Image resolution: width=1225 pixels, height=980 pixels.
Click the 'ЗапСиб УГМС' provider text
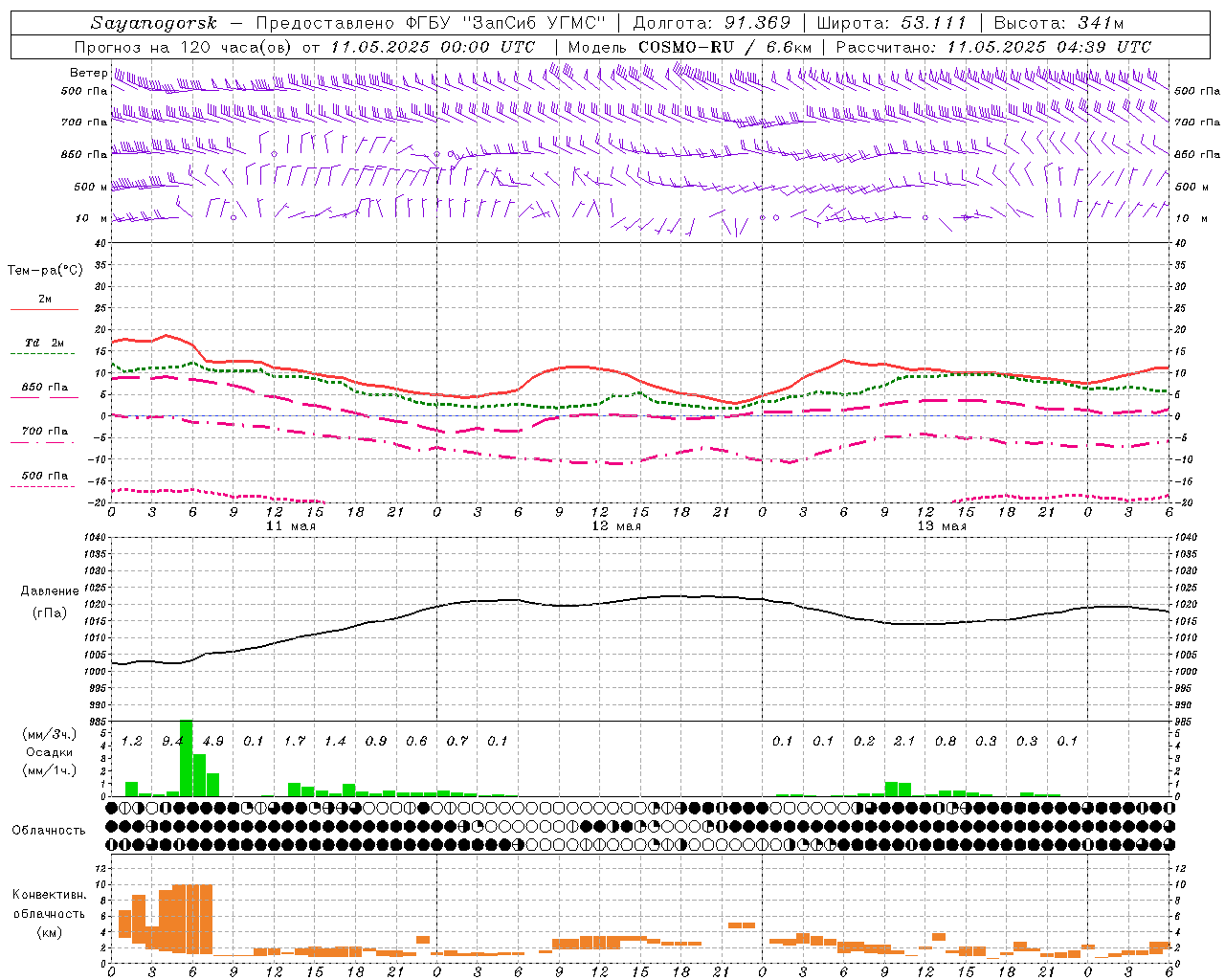tap(535, 23)
